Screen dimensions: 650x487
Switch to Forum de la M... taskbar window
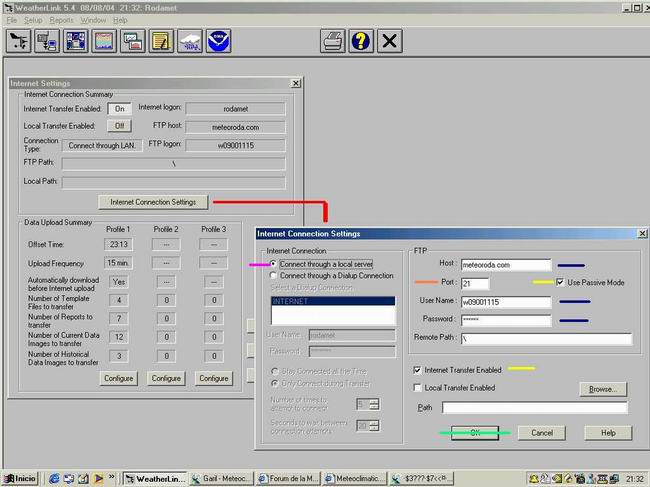[x=289, y=479]
